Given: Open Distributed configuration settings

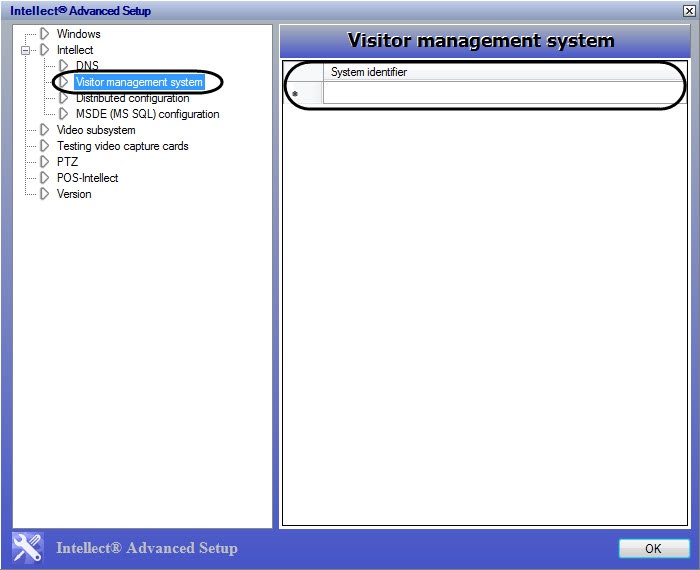Looking at the screenshot, I should tap(133, 98).
